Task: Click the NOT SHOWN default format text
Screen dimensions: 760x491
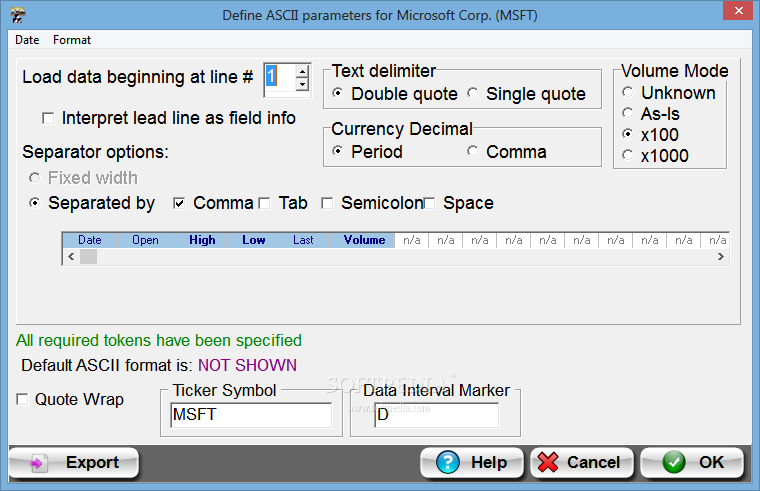Action: (247, 365)
